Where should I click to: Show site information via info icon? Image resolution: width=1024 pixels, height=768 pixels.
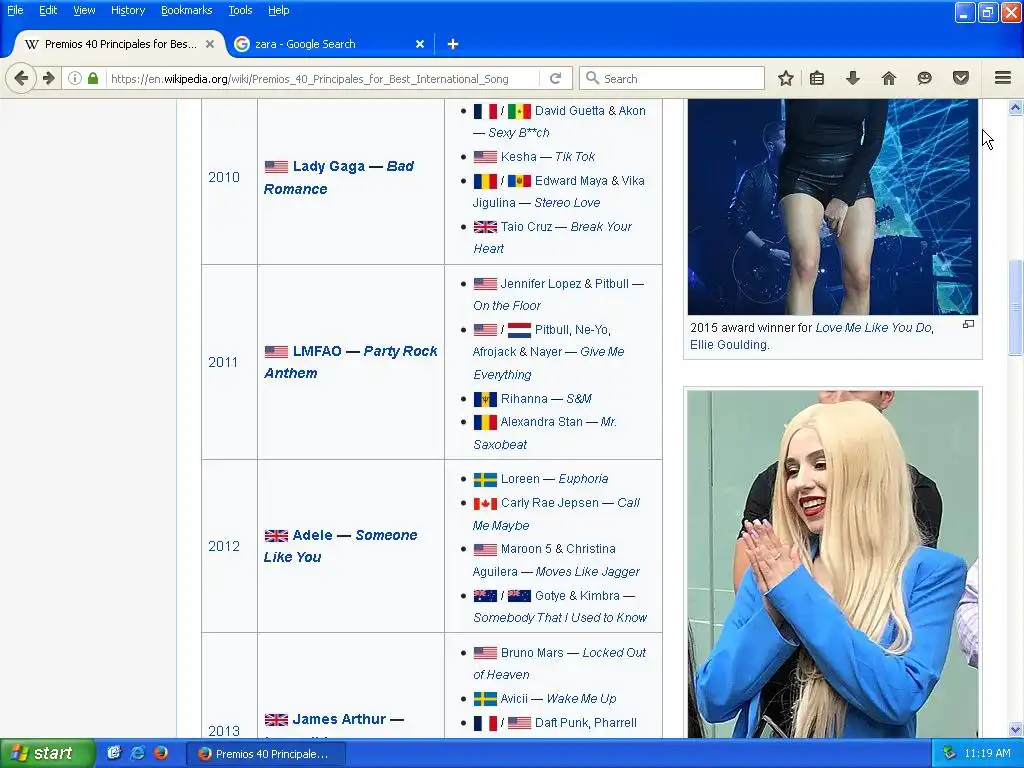(74, 78)
